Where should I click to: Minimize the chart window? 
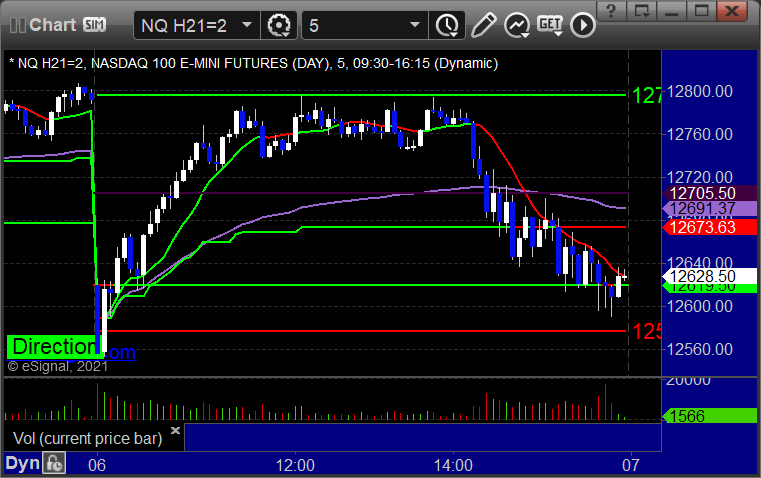pos(672,10)
